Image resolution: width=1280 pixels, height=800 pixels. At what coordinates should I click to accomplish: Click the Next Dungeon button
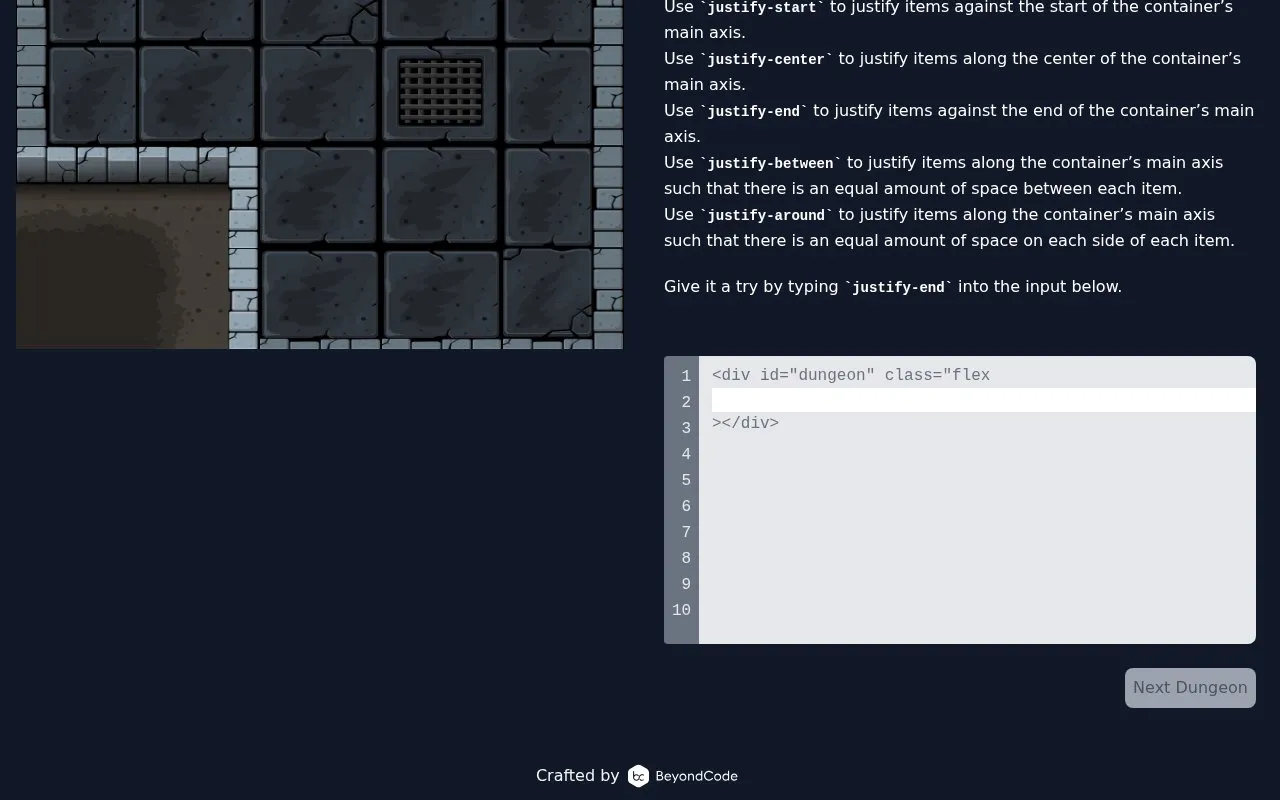(x=1190, y=688)
